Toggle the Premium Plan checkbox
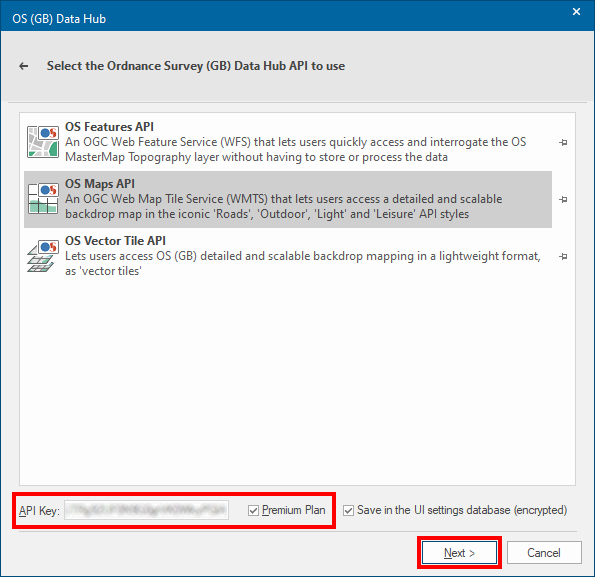 pos(253,510)
